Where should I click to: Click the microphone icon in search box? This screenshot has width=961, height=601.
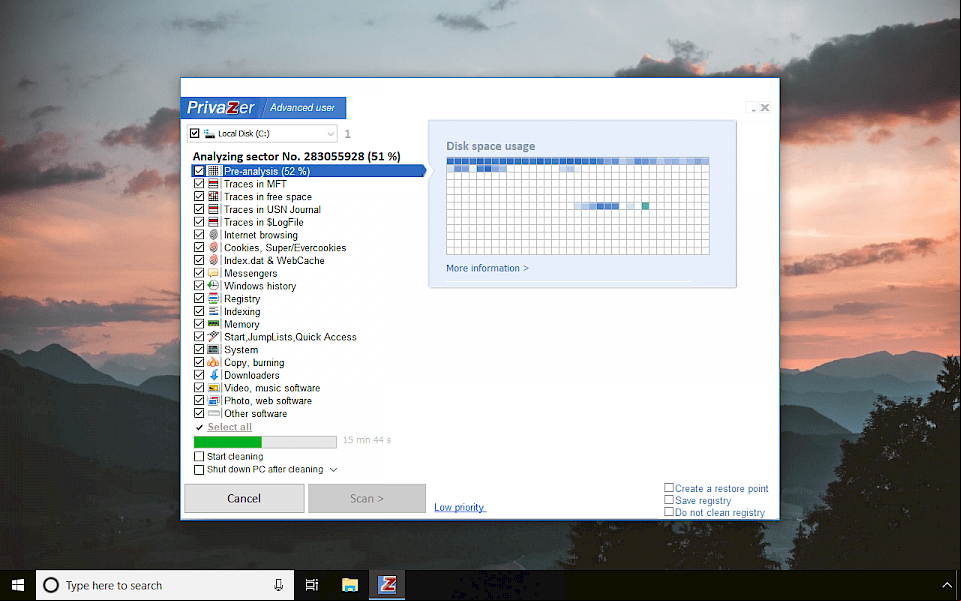[278, 585]
